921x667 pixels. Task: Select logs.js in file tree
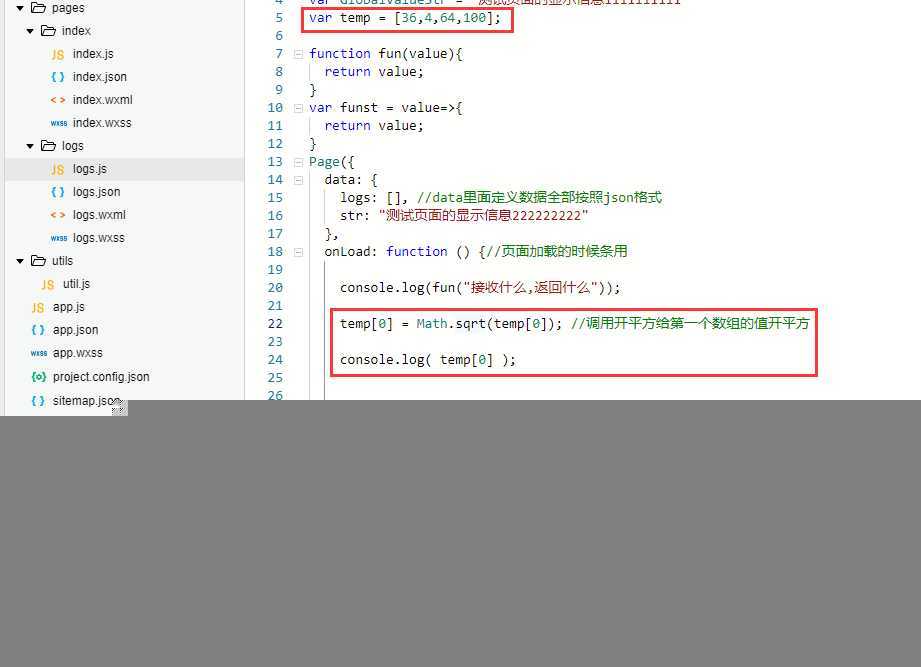point(125,169)
